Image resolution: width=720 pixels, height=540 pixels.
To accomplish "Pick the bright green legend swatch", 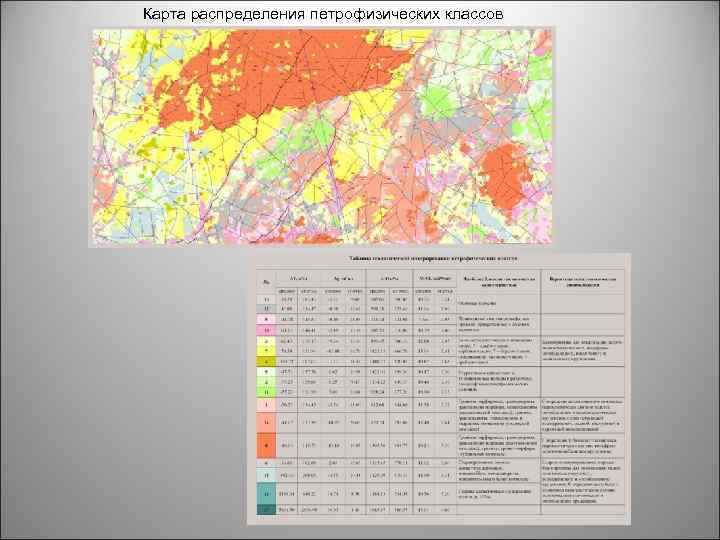I will 266,392.
